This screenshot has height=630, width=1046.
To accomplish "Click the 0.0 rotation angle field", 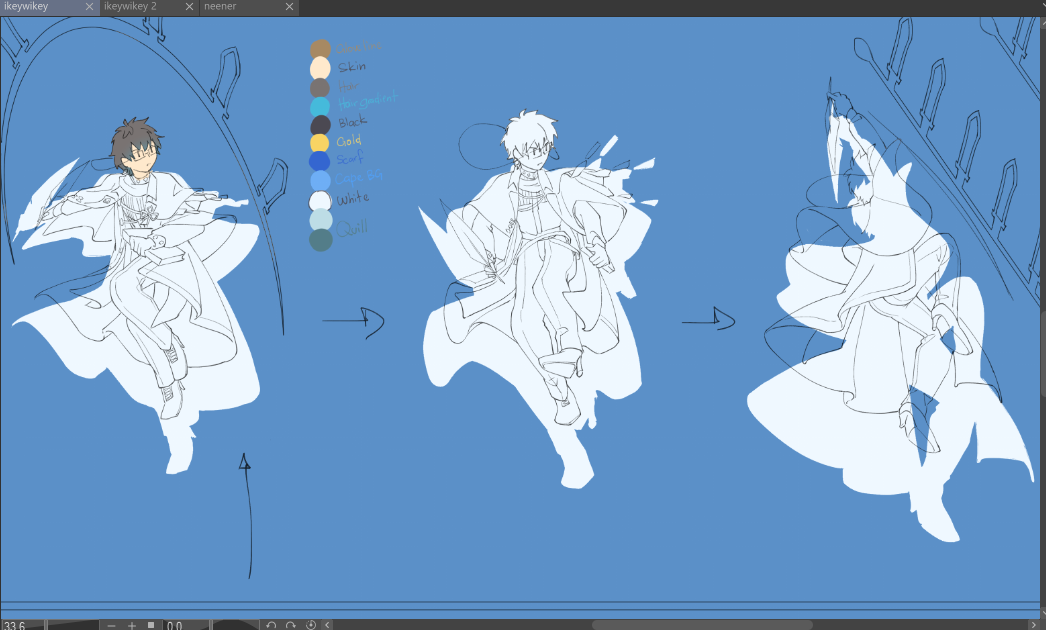I will pyautogui.click(x=177, y=625).
